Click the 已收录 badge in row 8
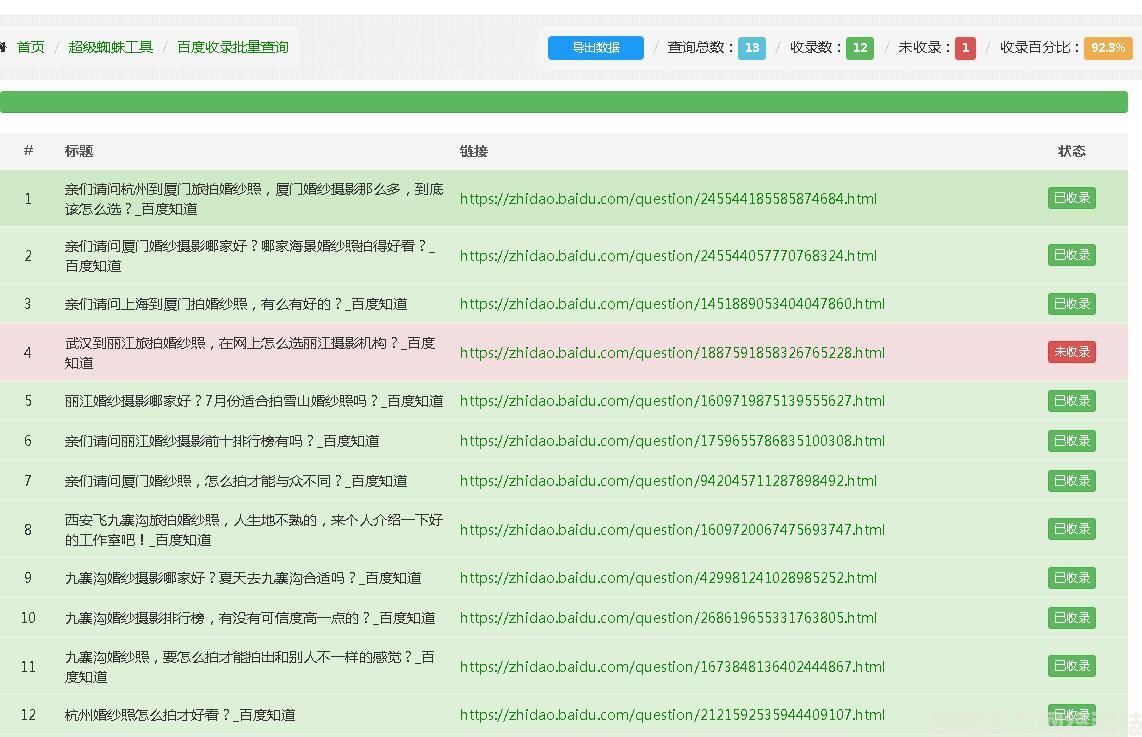This screenshot has width=1142, height=737. click(1071, 529)
